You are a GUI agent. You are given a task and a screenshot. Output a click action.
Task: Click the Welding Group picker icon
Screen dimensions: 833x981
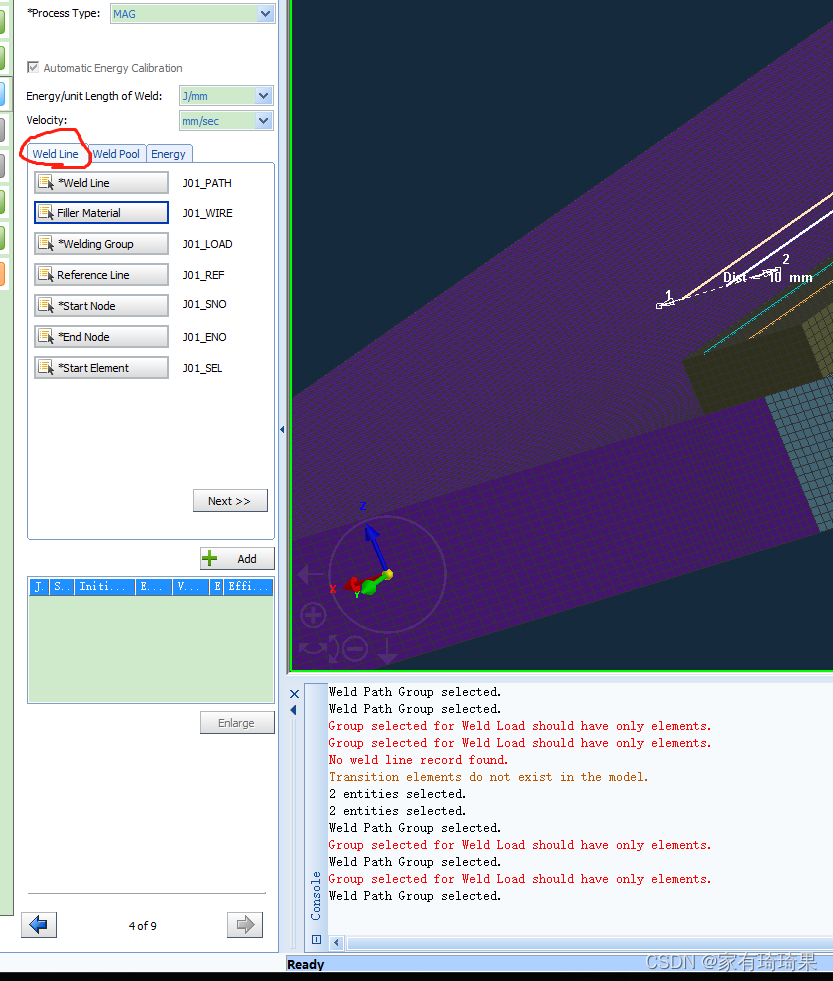click(x=44, y=243)
